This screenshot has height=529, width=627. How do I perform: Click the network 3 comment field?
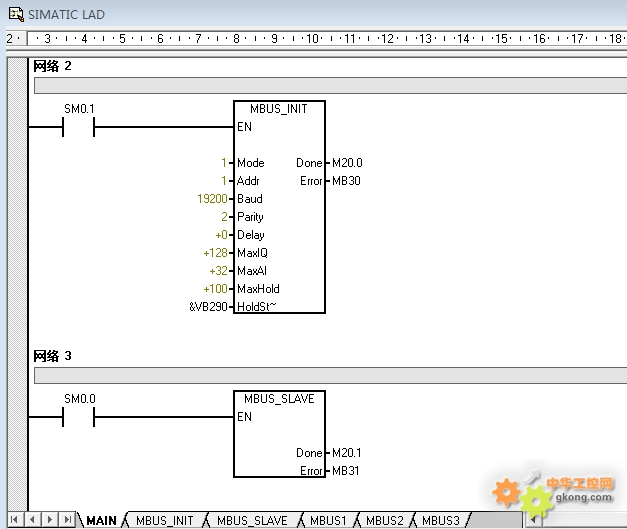point(330,375)
